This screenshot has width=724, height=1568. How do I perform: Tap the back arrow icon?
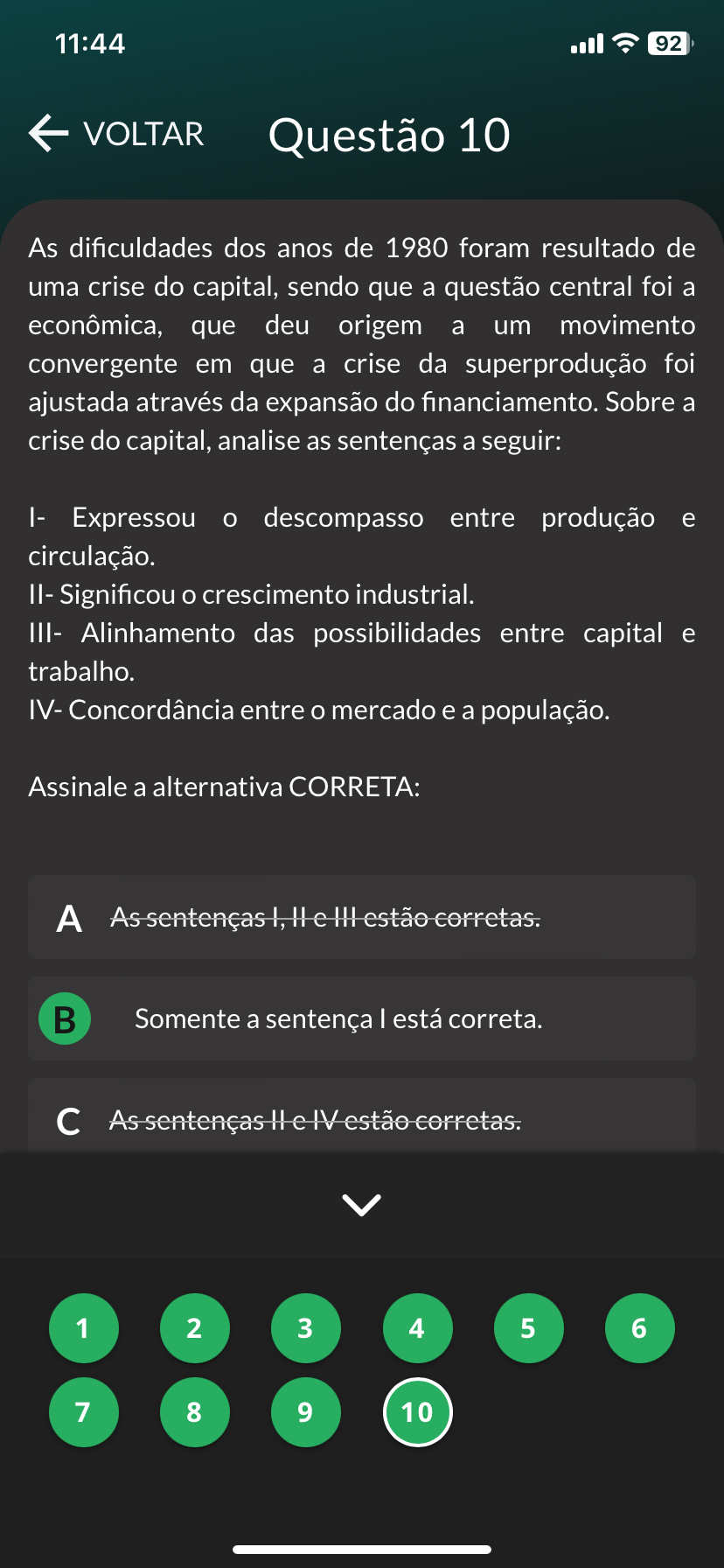49,134
